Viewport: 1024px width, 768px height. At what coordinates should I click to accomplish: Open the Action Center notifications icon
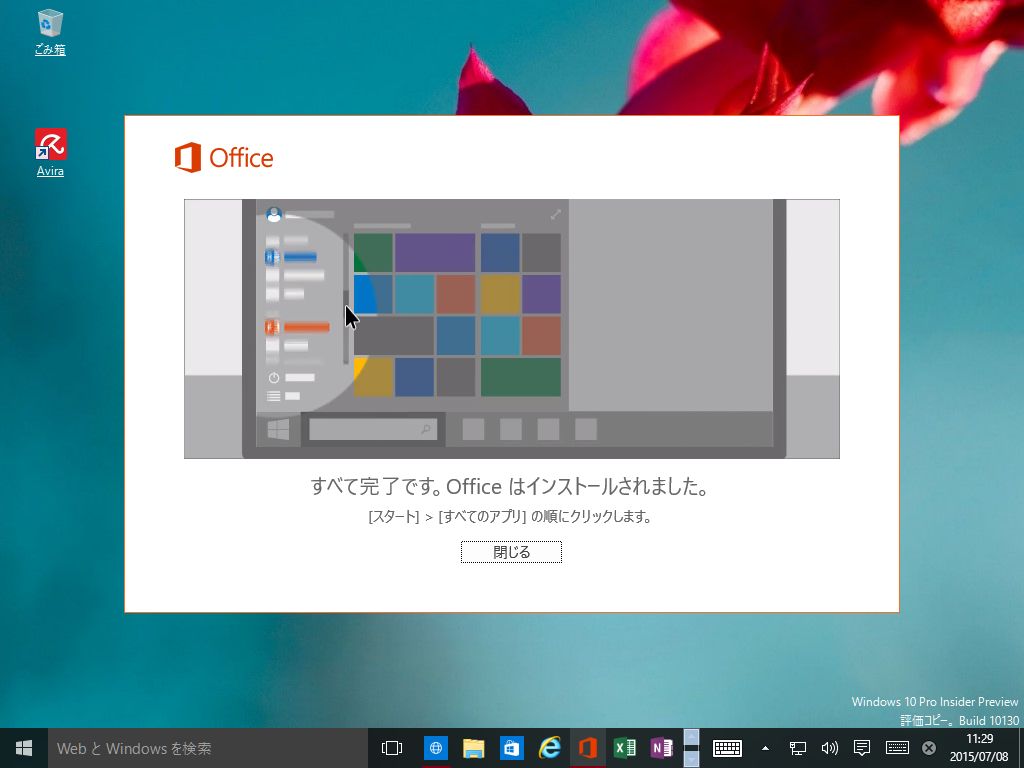[x=862, y=748]
